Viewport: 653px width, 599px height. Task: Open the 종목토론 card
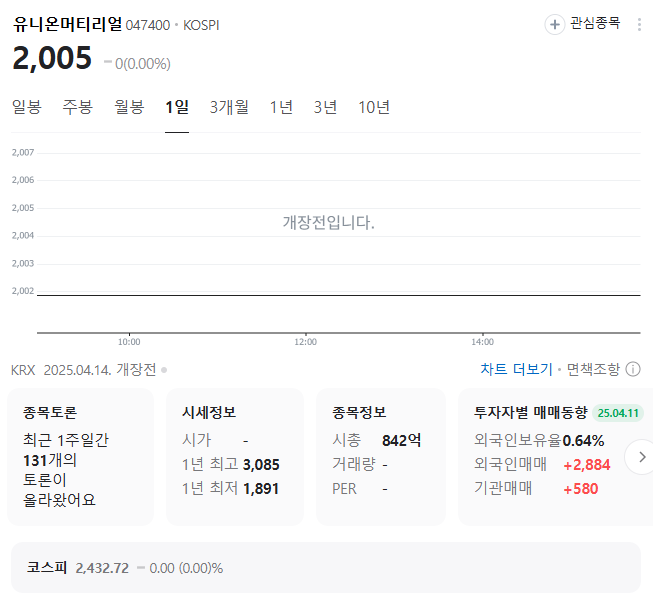tap(80, 457)
